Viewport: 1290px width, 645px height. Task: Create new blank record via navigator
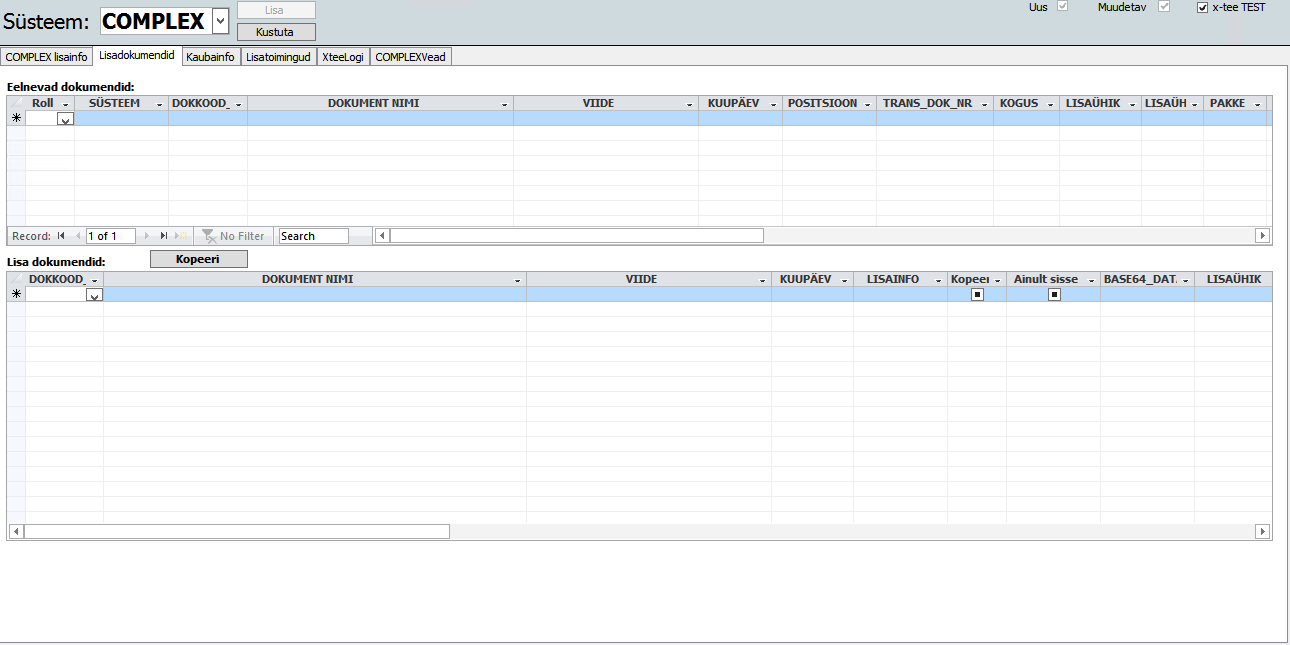(x=180, y=236)
